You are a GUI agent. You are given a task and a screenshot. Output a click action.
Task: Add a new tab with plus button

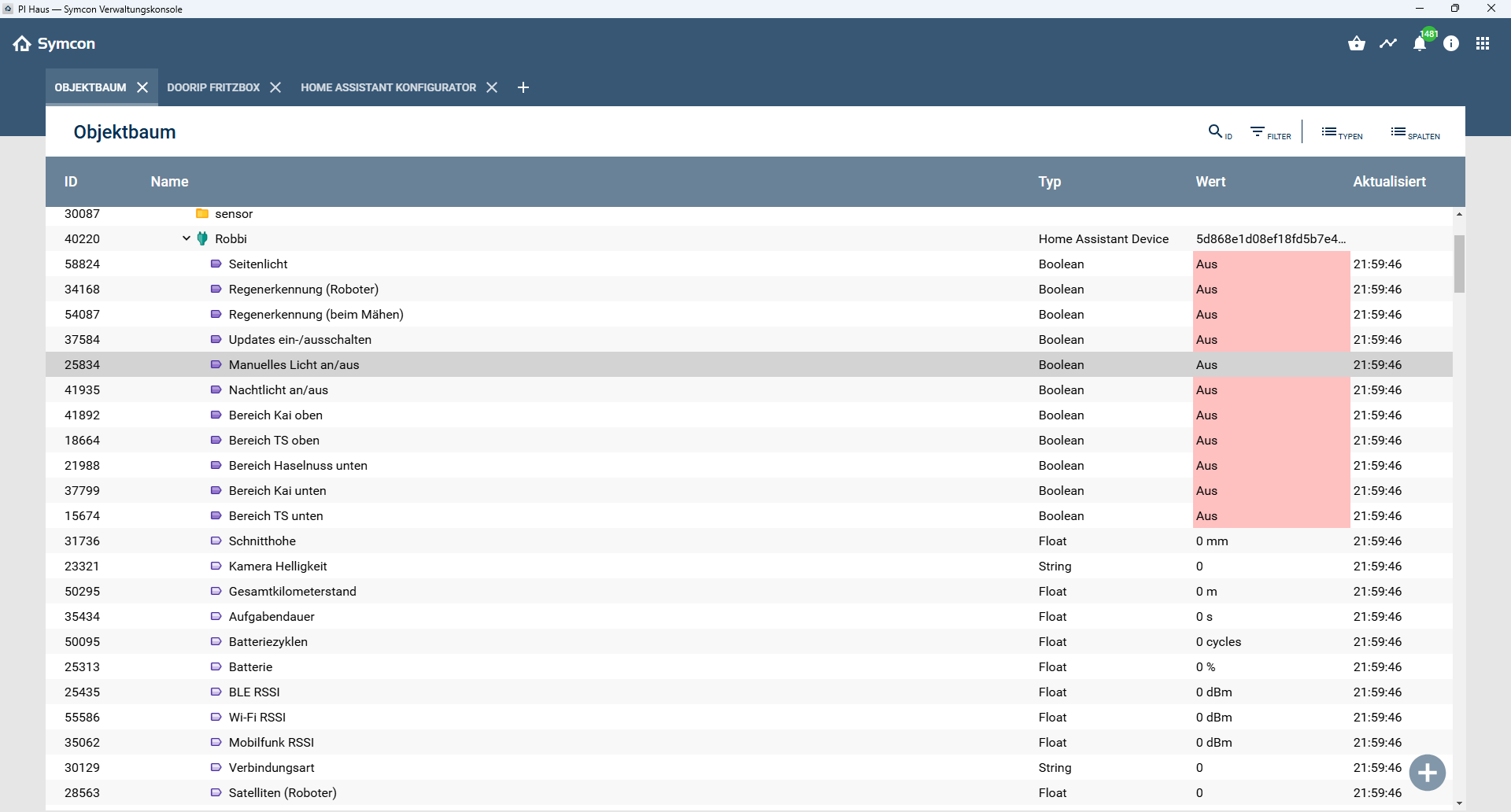click(523, 87)
